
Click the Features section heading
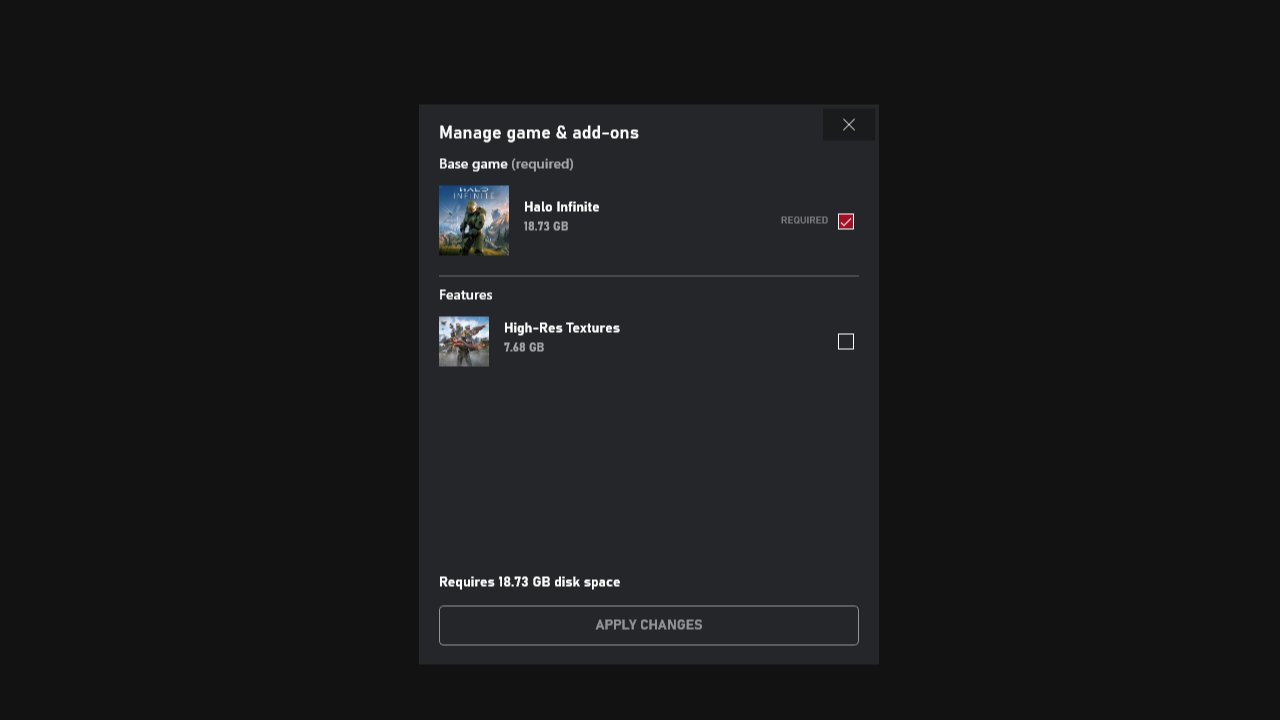[x=466, y=295]
